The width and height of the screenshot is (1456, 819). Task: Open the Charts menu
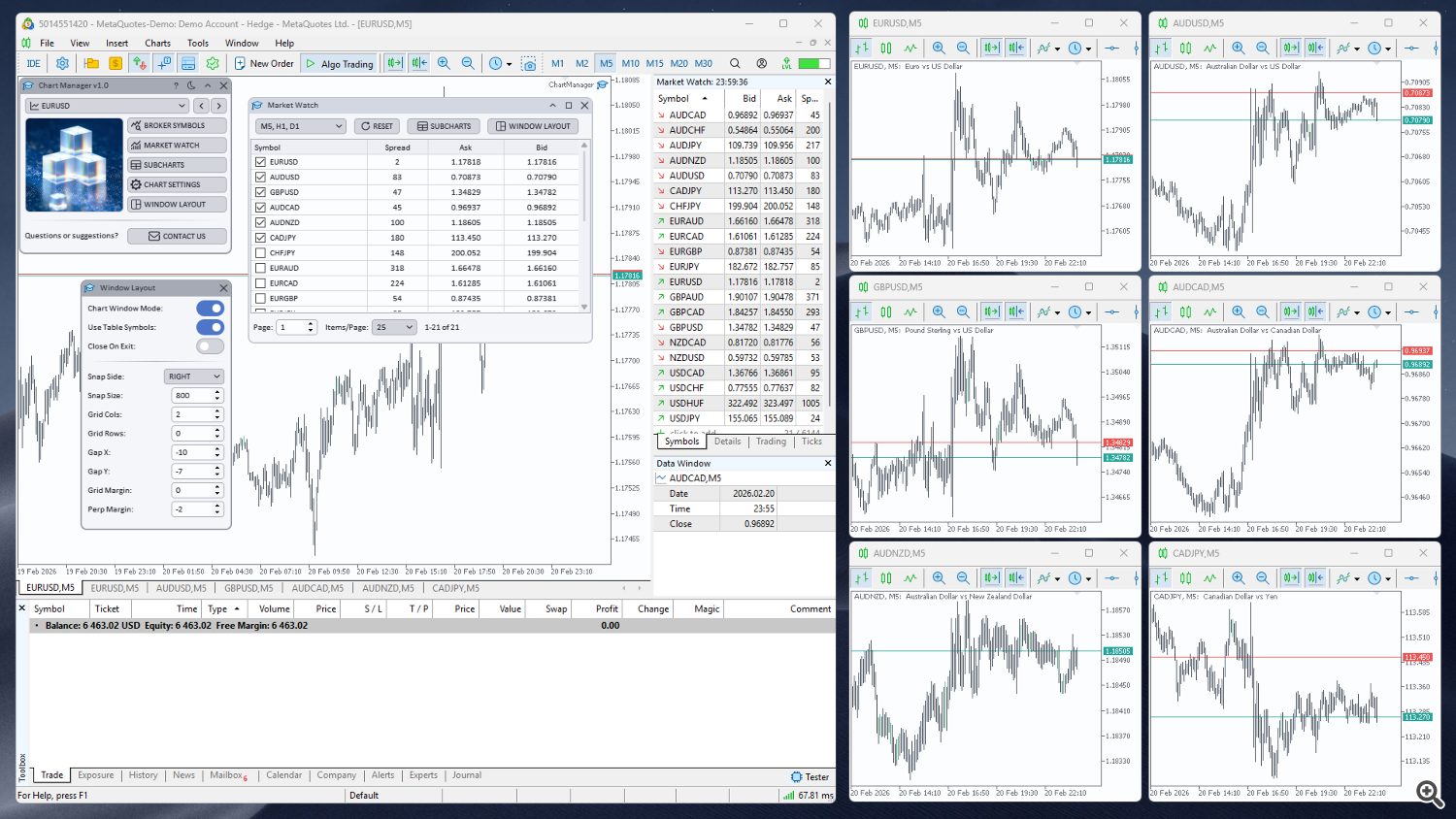tap(157, 43)
